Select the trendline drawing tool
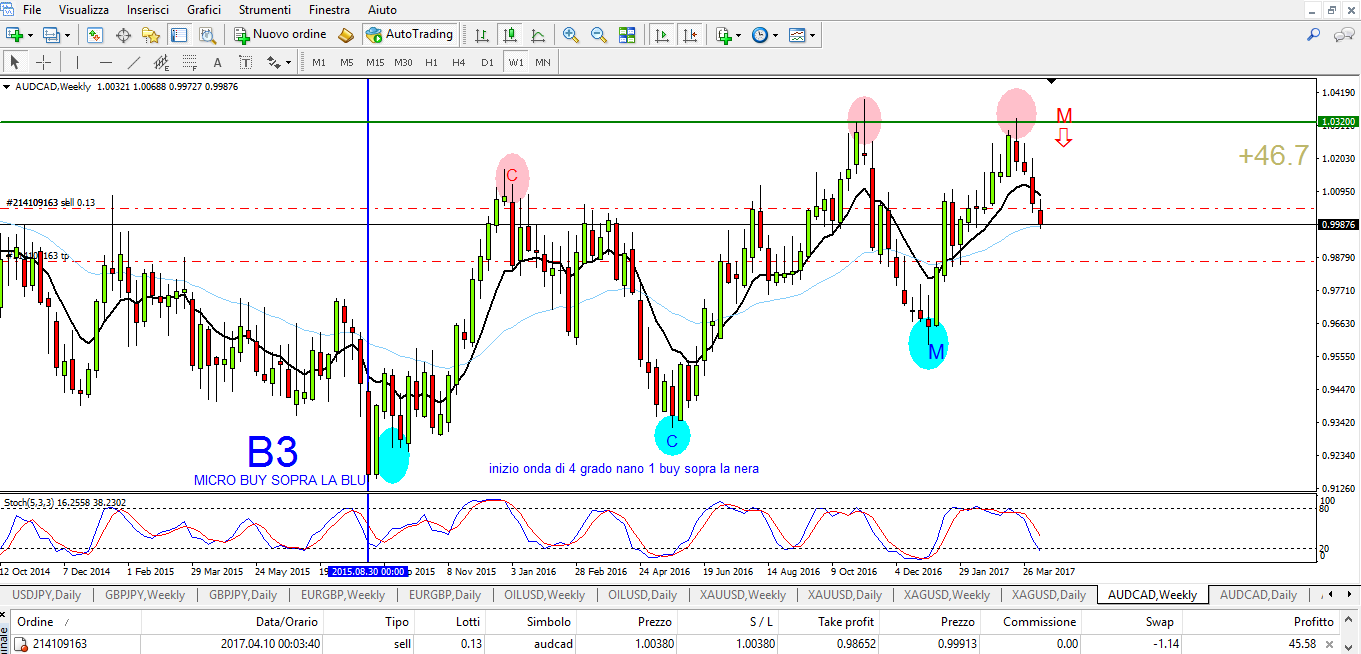Image resolution: width=1361 pixels, height=654 pixels. click(133, 62)
